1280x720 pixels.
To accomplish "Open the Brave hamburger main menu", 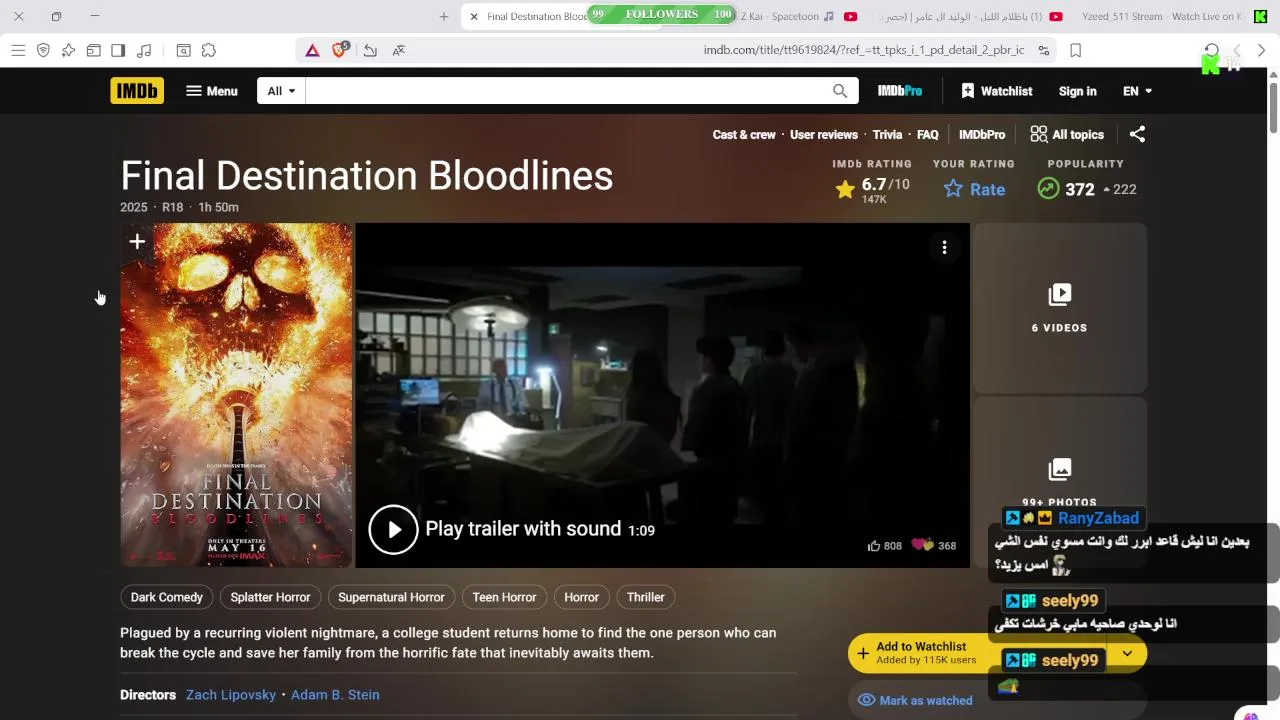I will [18, 50].
